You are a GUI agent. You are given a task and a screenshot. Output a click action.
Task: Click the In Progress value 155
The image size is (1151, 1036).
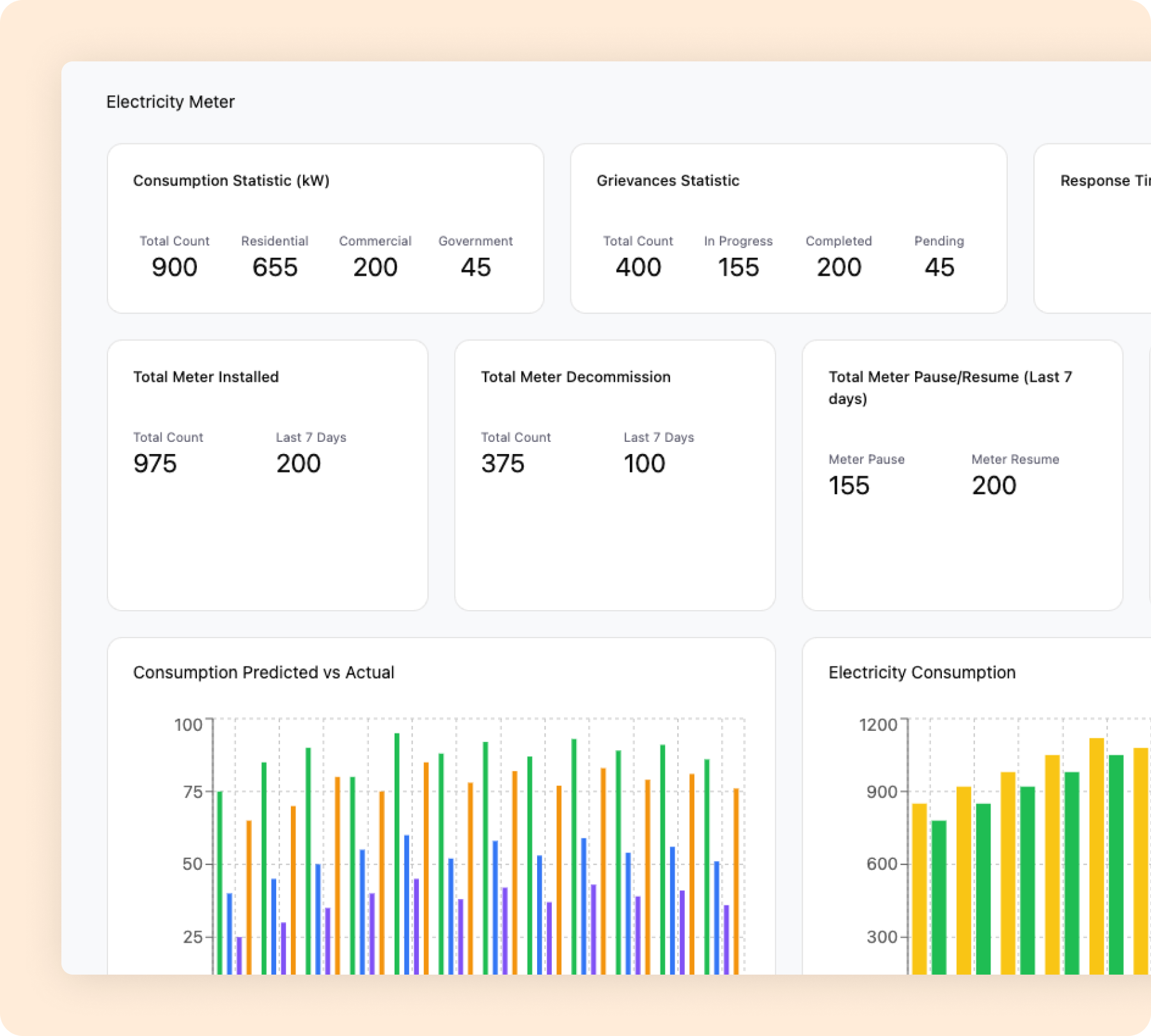(x=738, y=267)
